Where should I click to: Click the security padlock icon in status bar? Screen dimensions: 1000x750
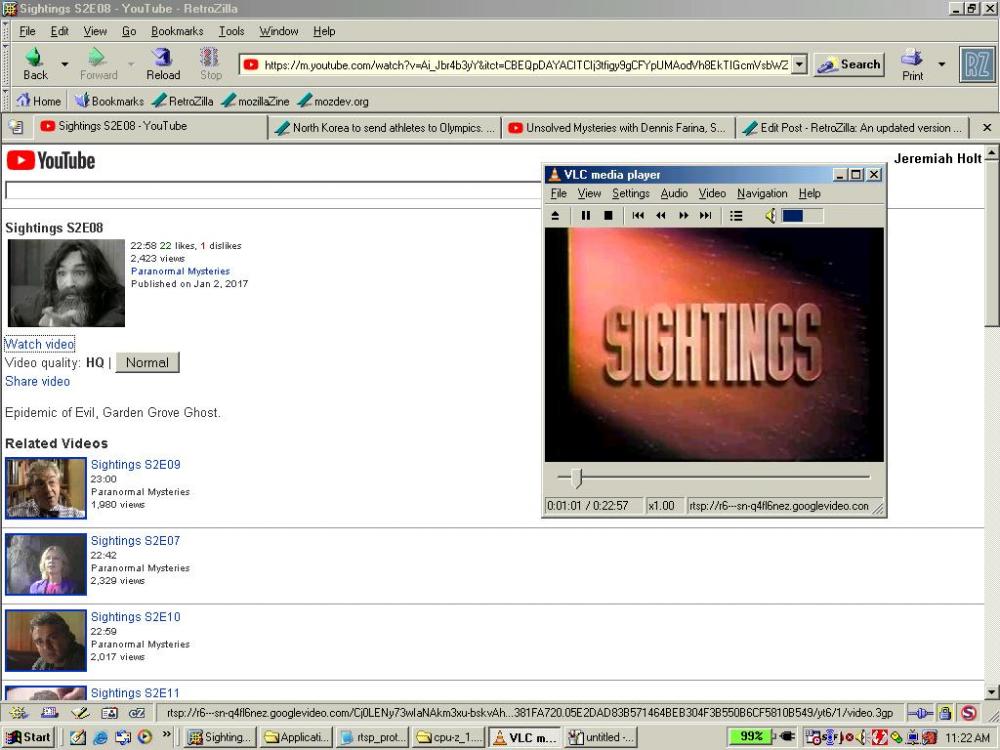pyautogui.click(x=945, y=712)
